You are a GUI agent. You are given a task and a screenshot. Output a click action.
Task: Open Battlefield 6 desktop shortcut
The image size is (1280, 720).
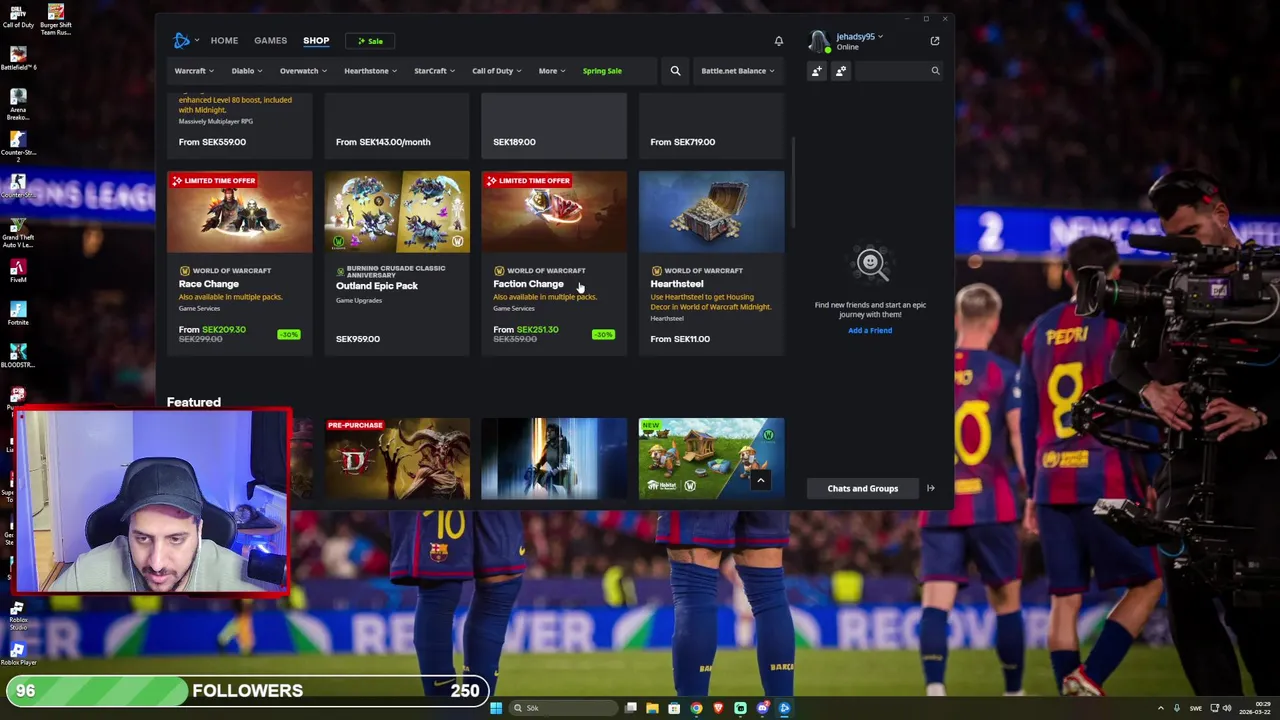18,58
